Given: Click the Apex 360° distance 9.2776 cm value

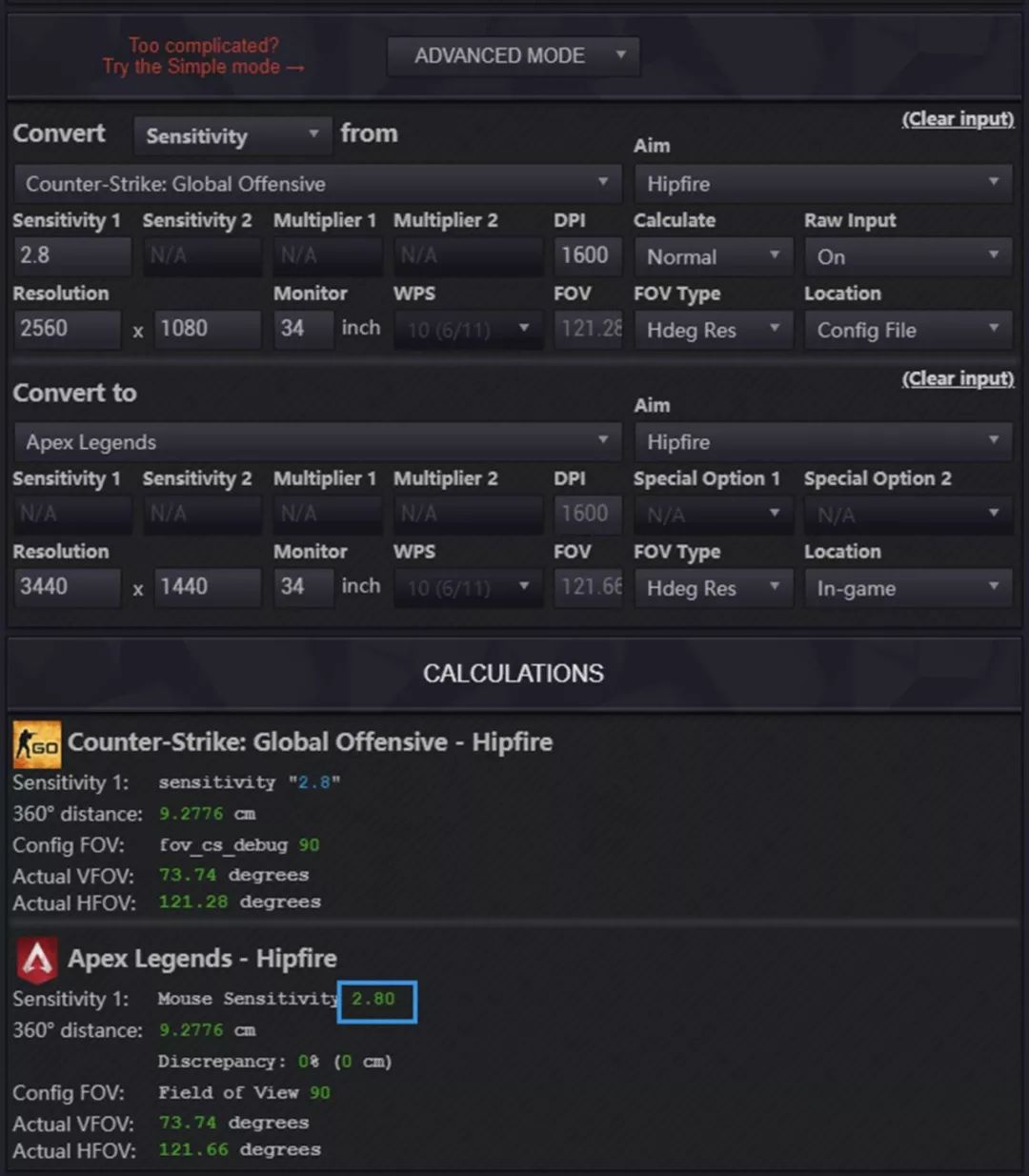Looking at the screenshot, I should click(208, 1030).
